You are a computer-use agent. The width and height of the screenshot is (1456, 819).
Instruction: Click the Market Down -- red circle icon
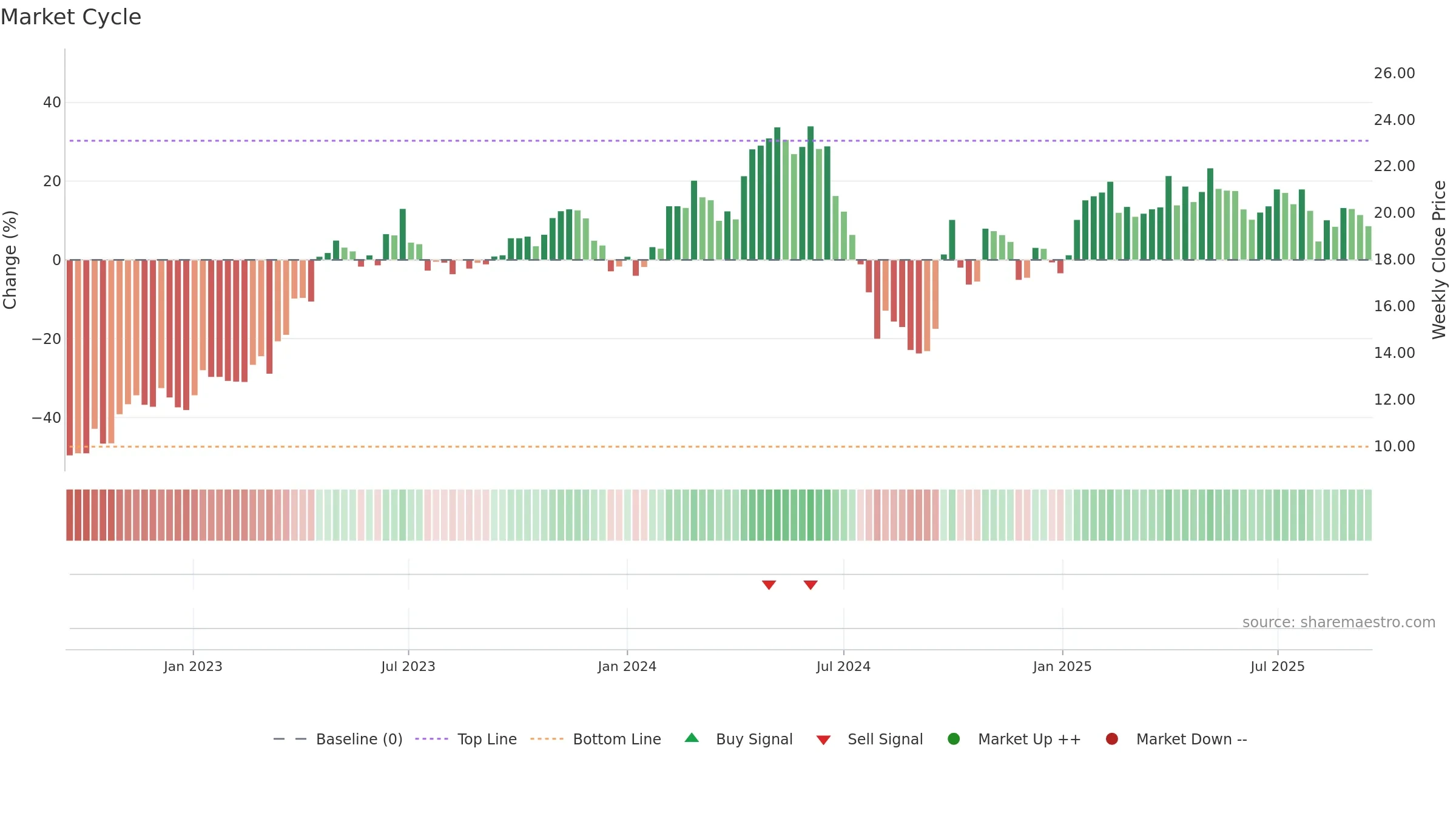point(1112,739)
